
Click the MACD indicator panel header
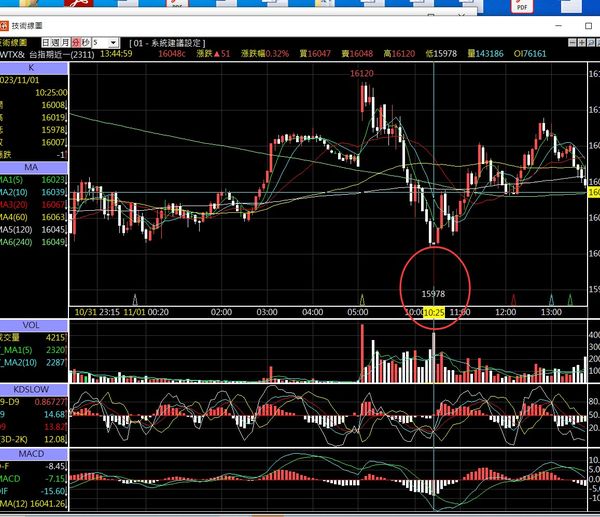[33, 452]
